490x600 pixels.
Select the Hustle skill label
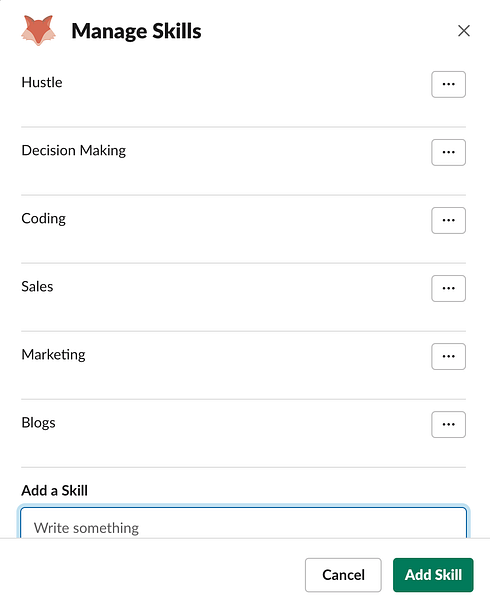pos(42,82)
